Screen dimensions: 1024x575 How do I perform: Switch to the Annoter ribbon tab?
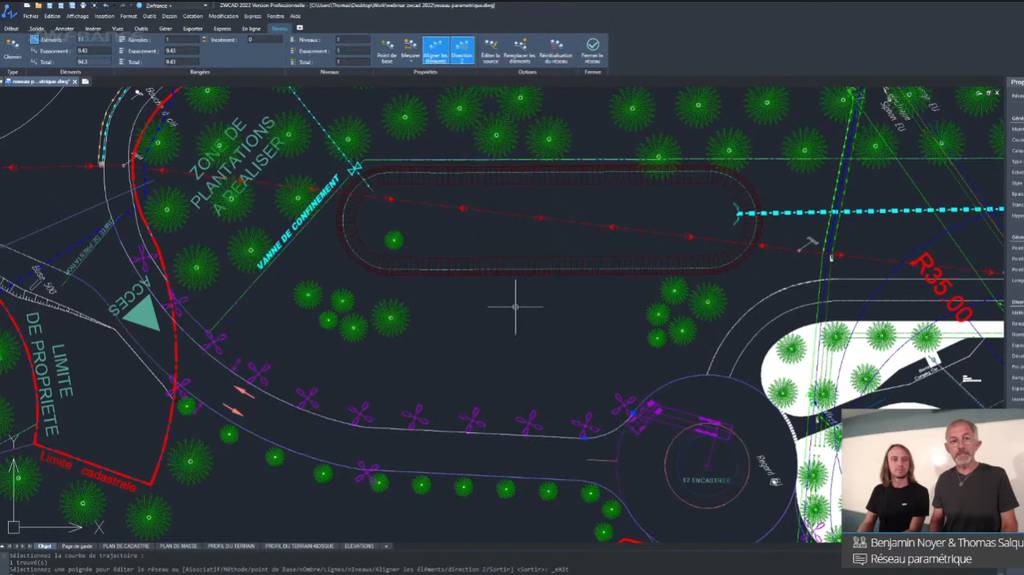pyautogui.click(x=65, y=29)
